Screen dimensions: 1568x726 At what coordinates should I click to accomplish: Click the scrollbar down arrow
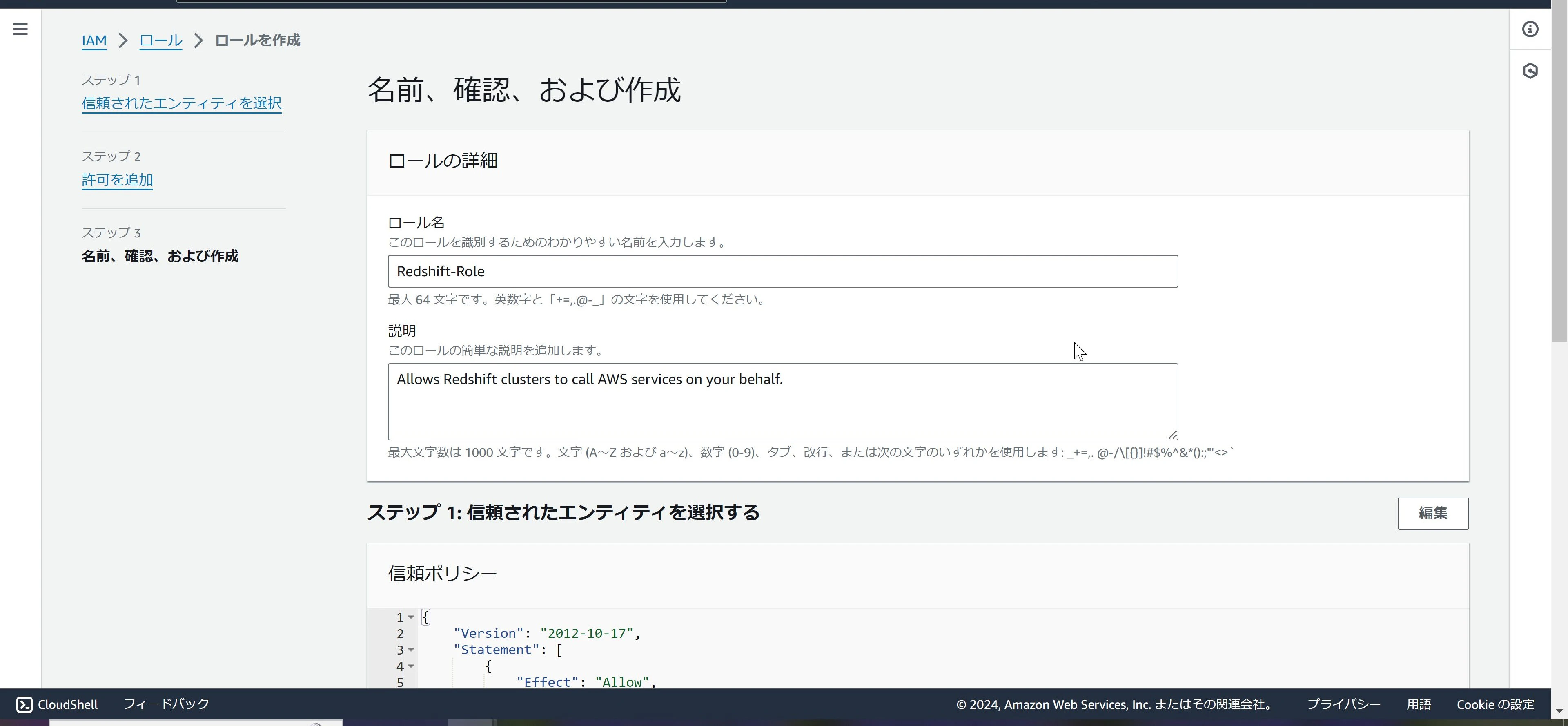click(x=1559, y=711)
